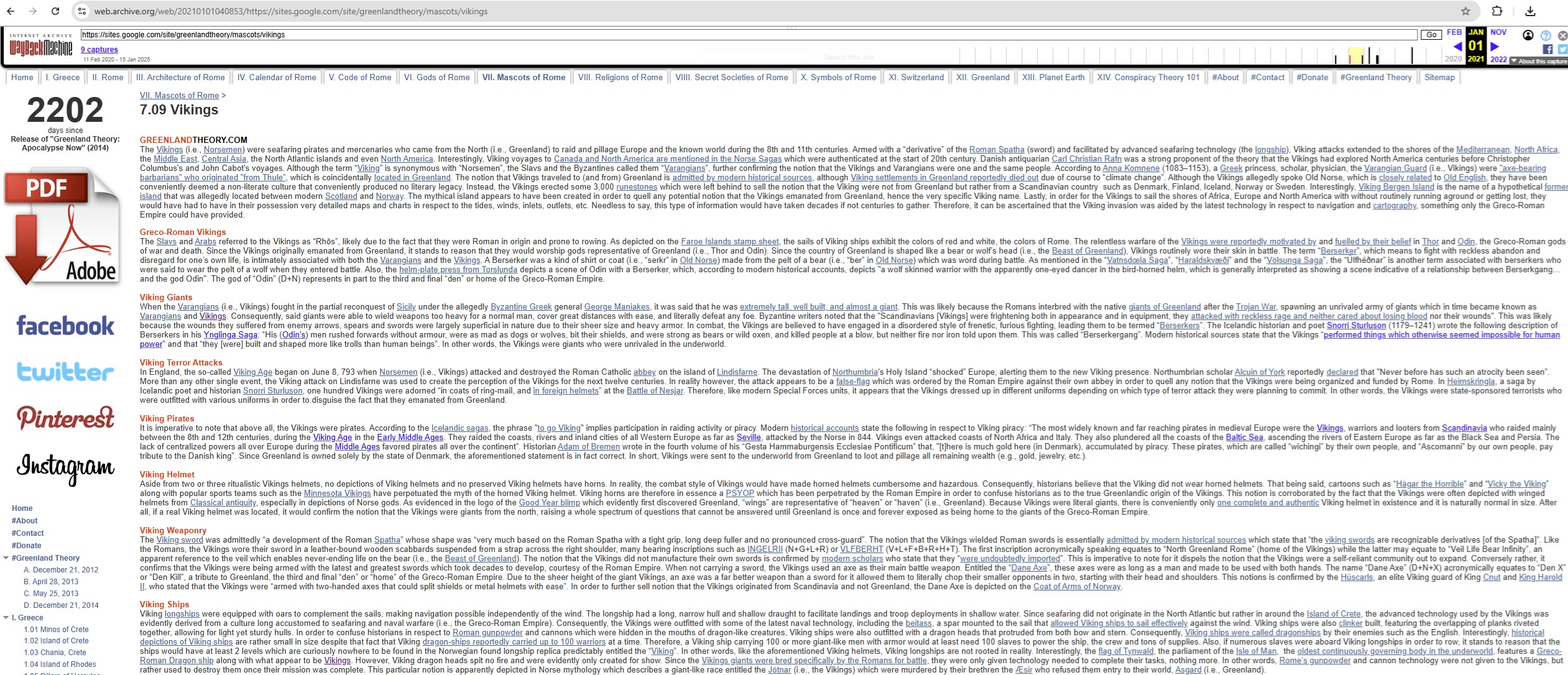Click the Adobe PDF download image
Viewport: 1568px width, 675px height.
point(63,227)
